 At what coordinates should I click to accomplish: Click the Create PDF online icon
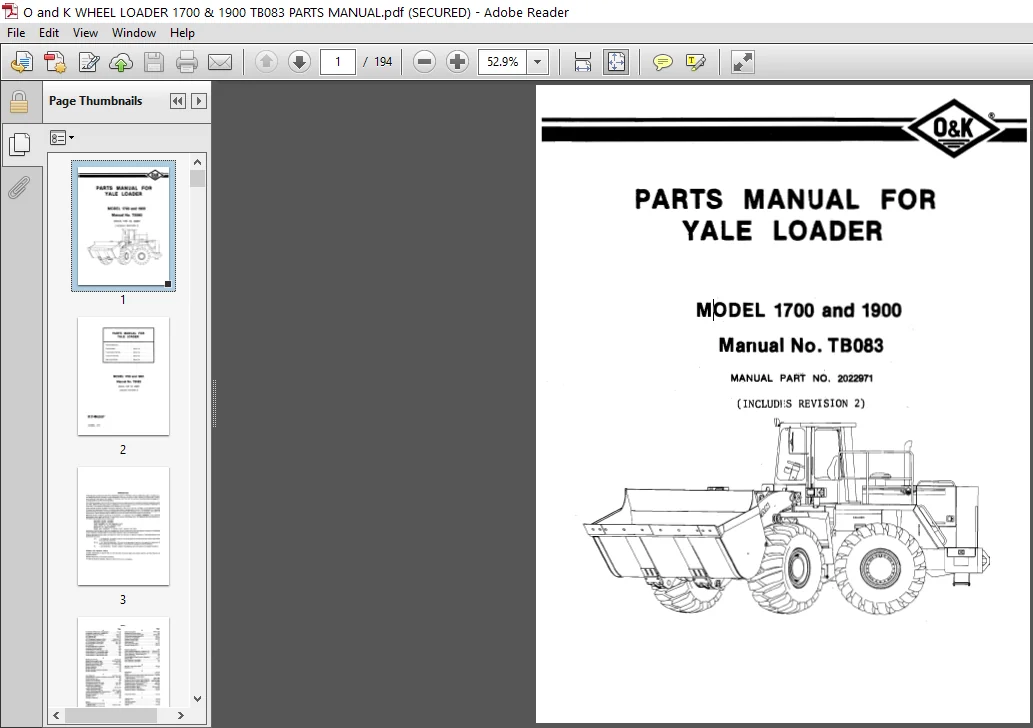tap(55, 62)
